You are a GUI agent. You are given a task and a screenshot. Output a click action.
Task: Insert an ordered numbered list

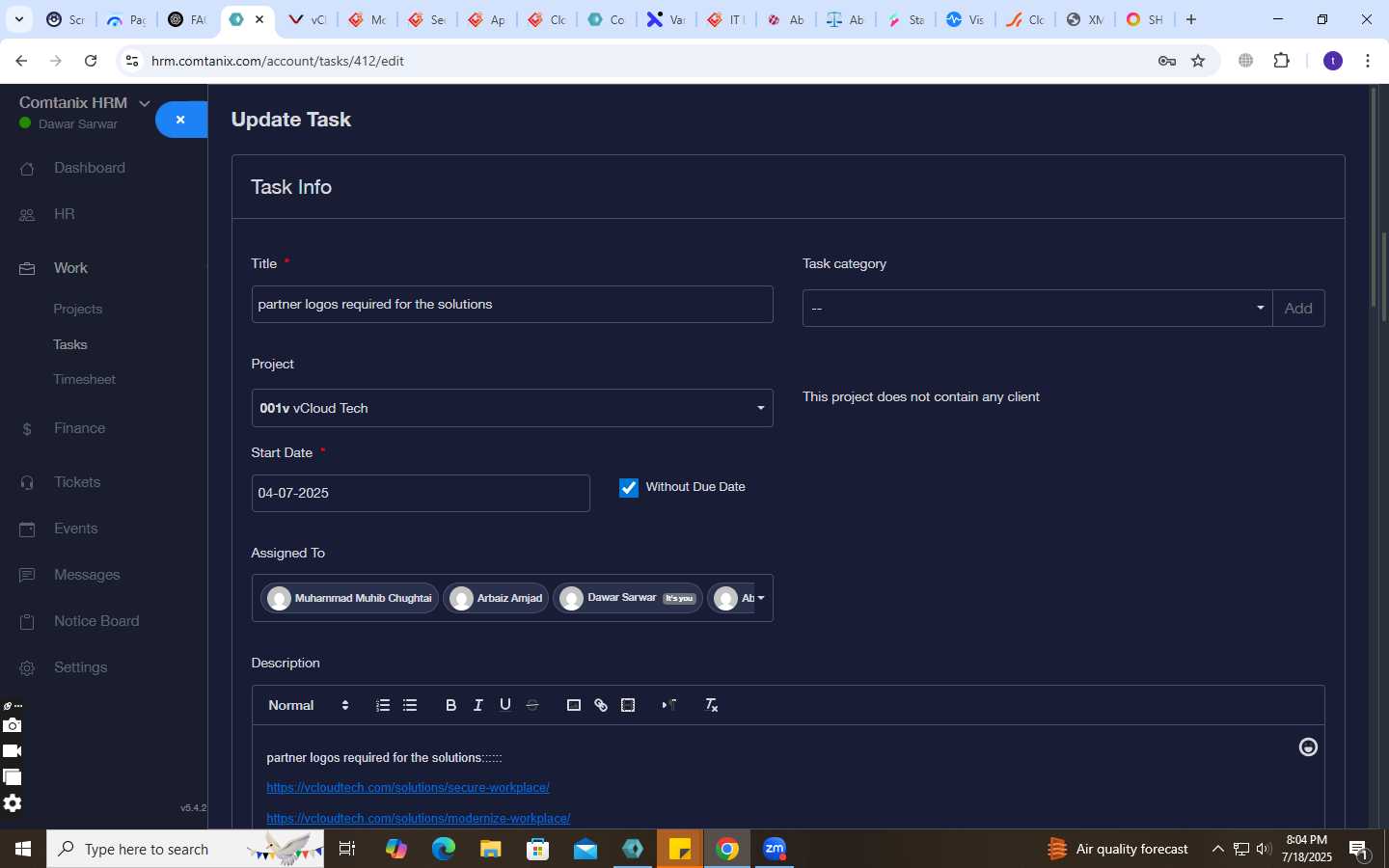click(383, 705)
